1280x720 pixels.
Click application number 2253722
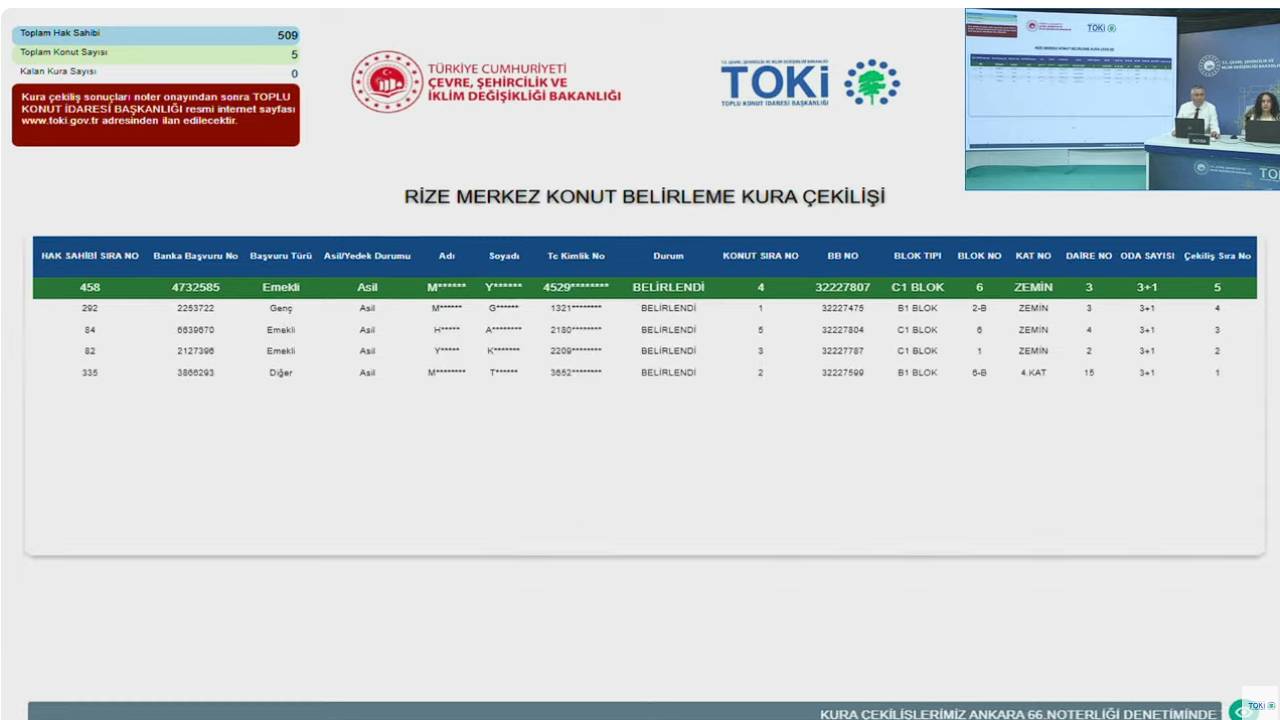(x=196, y=308)
